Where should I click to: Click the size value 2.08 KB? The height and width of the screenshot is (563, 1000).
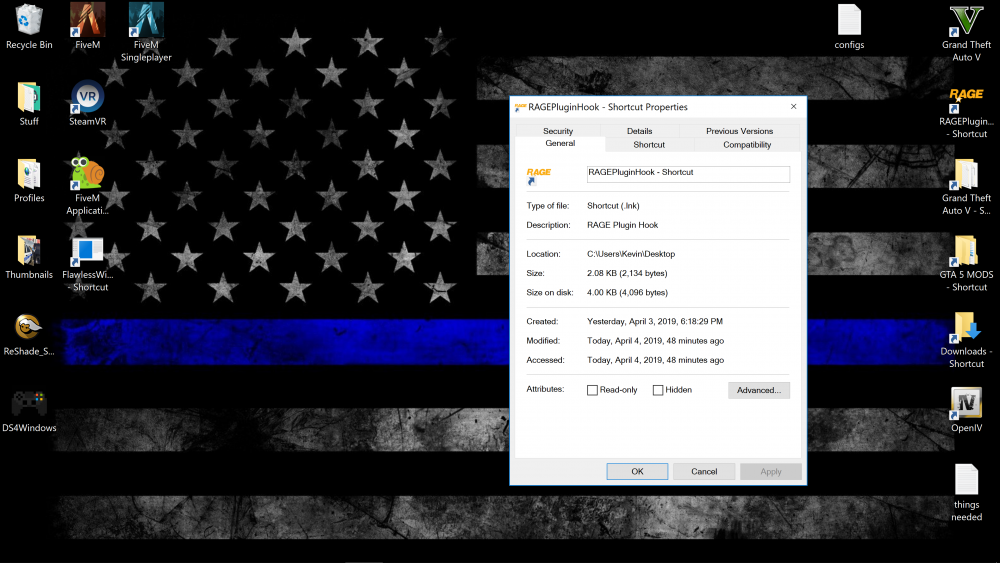[x=627, y=273]
